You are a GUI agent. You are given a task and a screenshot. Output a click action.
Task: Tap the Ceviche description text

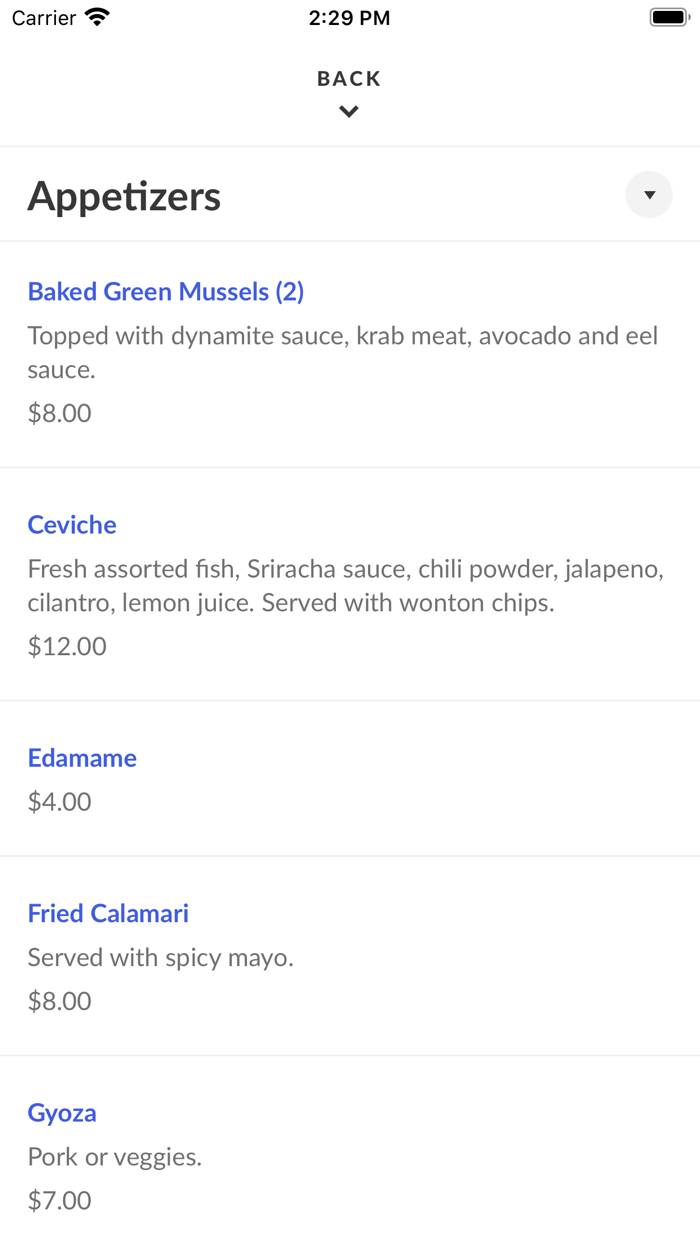point(345,586)
